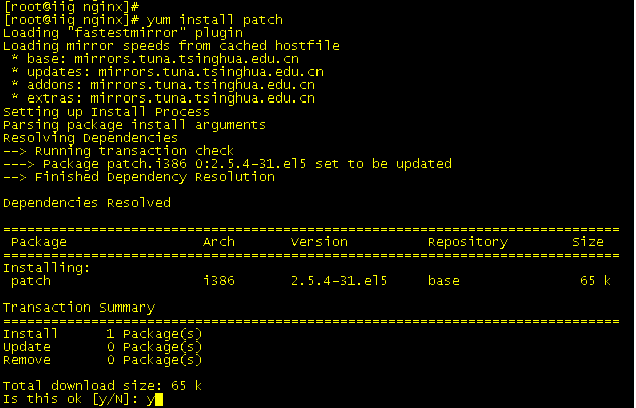Click the '65 k' size value in table
636x408 pixels.
click(595, 281)
